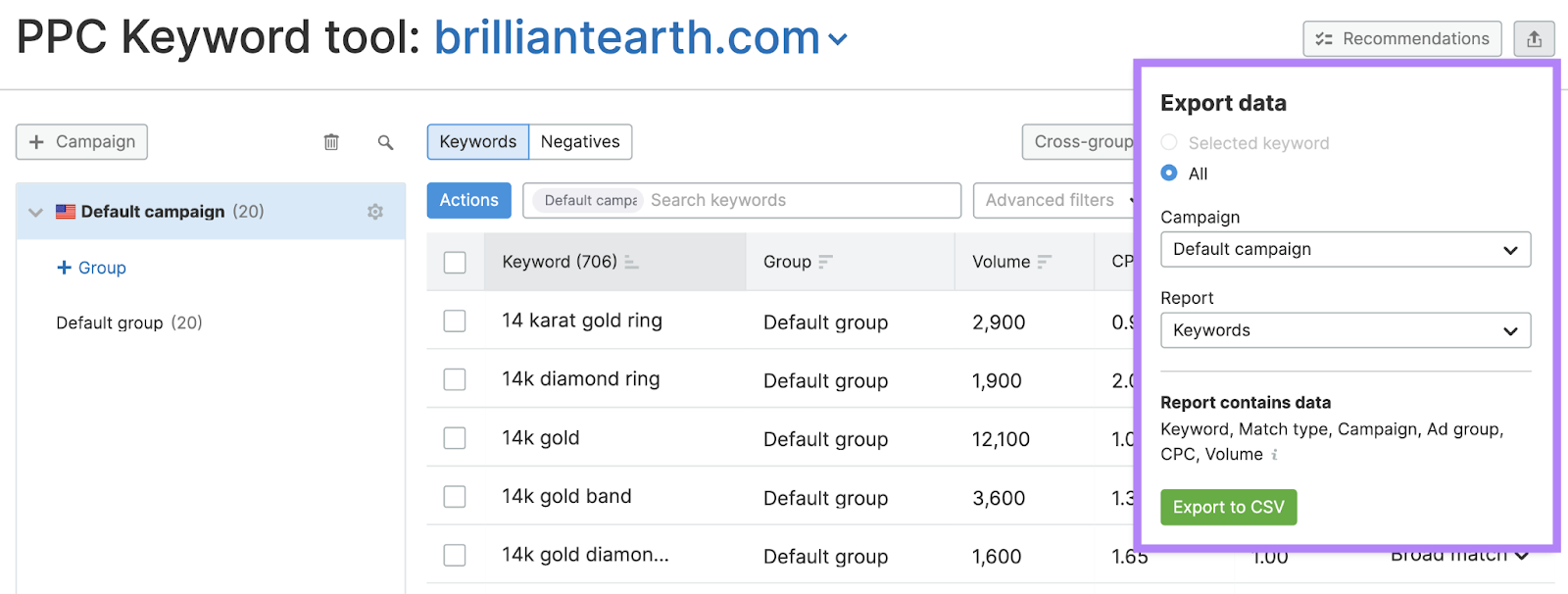Click the Actions button
Screen dimensions: 1568x594
pyautogui.click(x=468, y=200)
